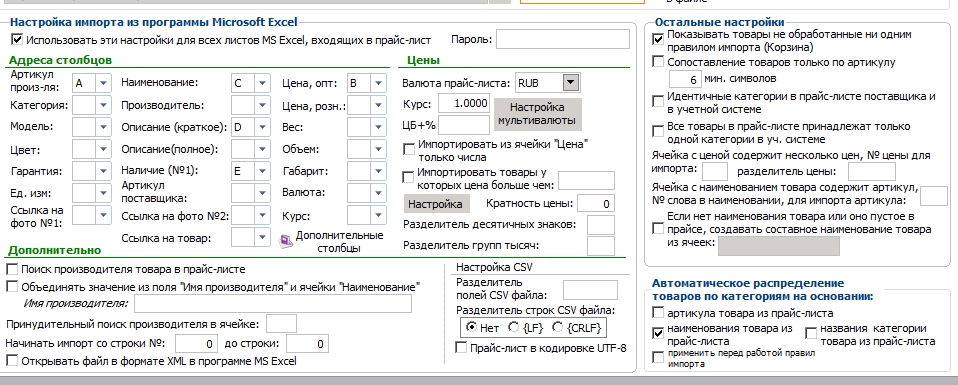This screenshot has width=958, height=385.
Task: Open the Ссылка на фото №2 dropdown
Action: tap(262, 215)
